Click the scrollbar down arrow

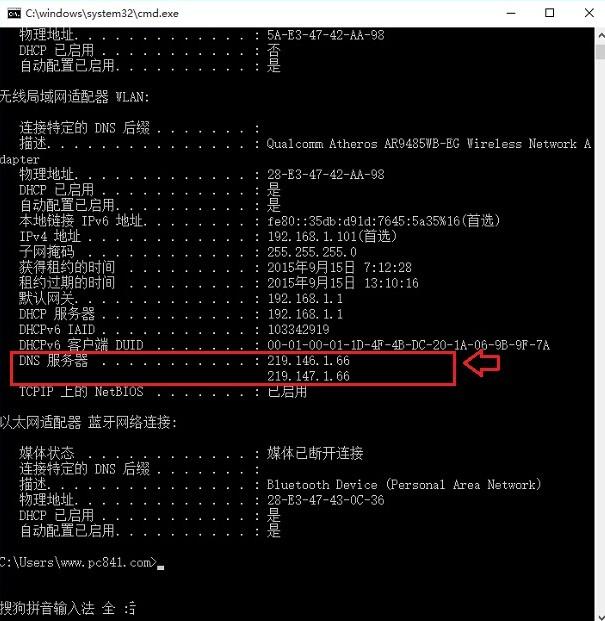(x=600, y=616)
